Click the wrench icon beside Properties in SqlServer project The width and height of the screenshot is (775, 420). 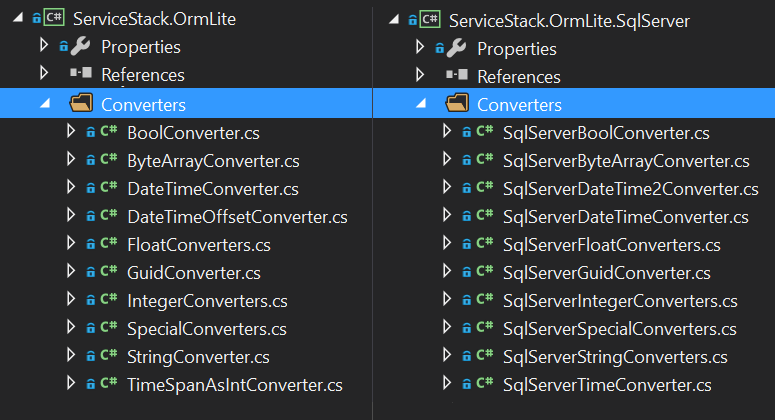coord(456,48)
